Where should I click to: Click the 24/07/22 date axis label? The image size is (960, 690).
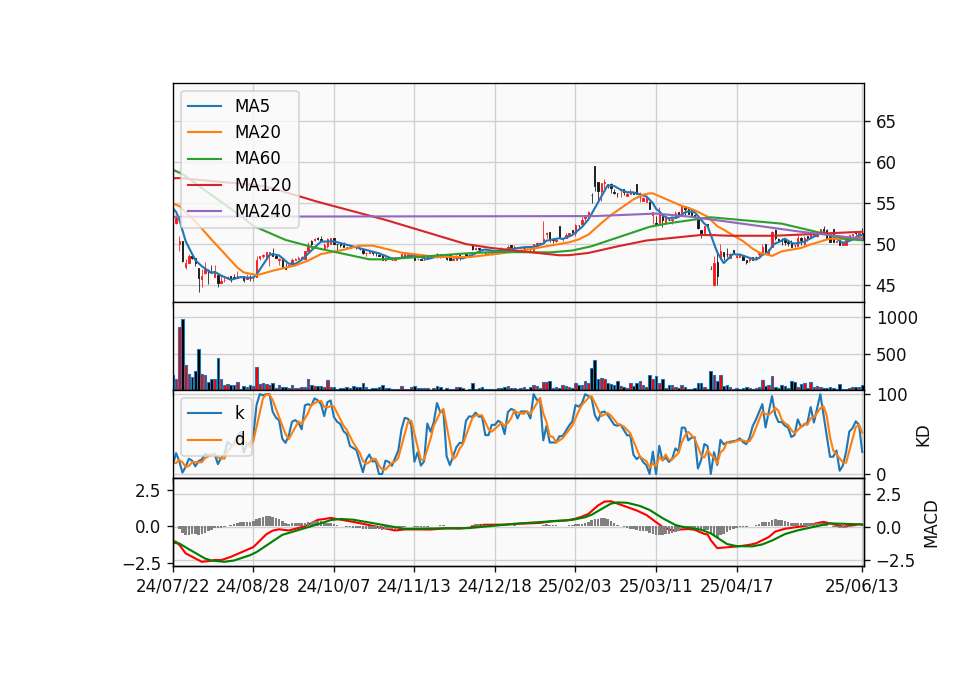[x=173, y=586]
